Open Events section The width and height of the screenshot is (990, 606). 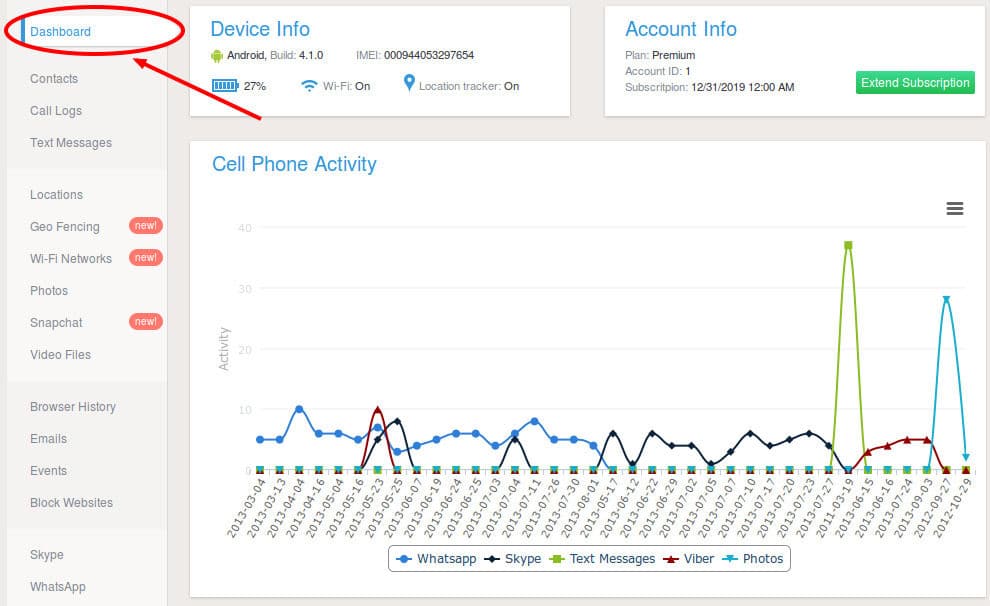point(48,471)
